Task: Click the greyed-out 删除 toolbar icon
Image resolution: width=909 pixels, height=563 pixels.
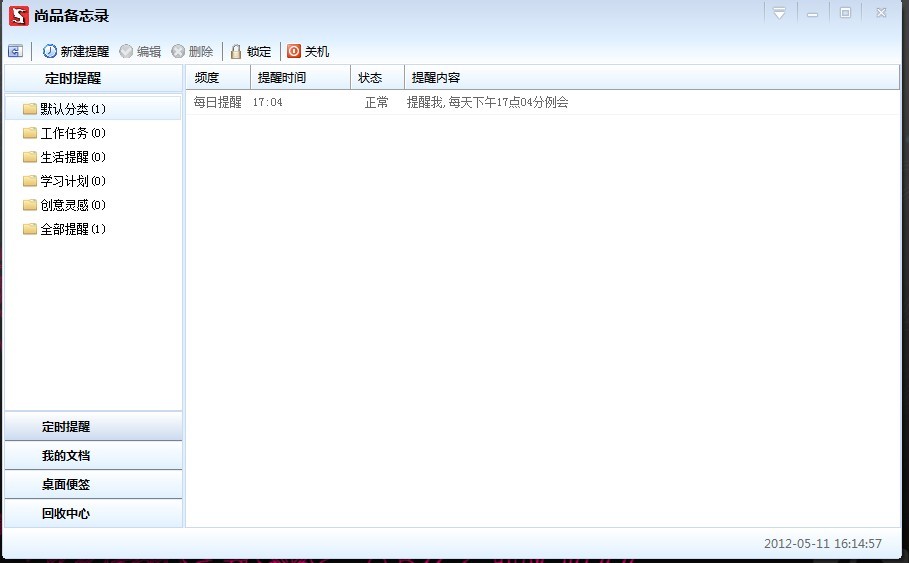Action: 178,51
